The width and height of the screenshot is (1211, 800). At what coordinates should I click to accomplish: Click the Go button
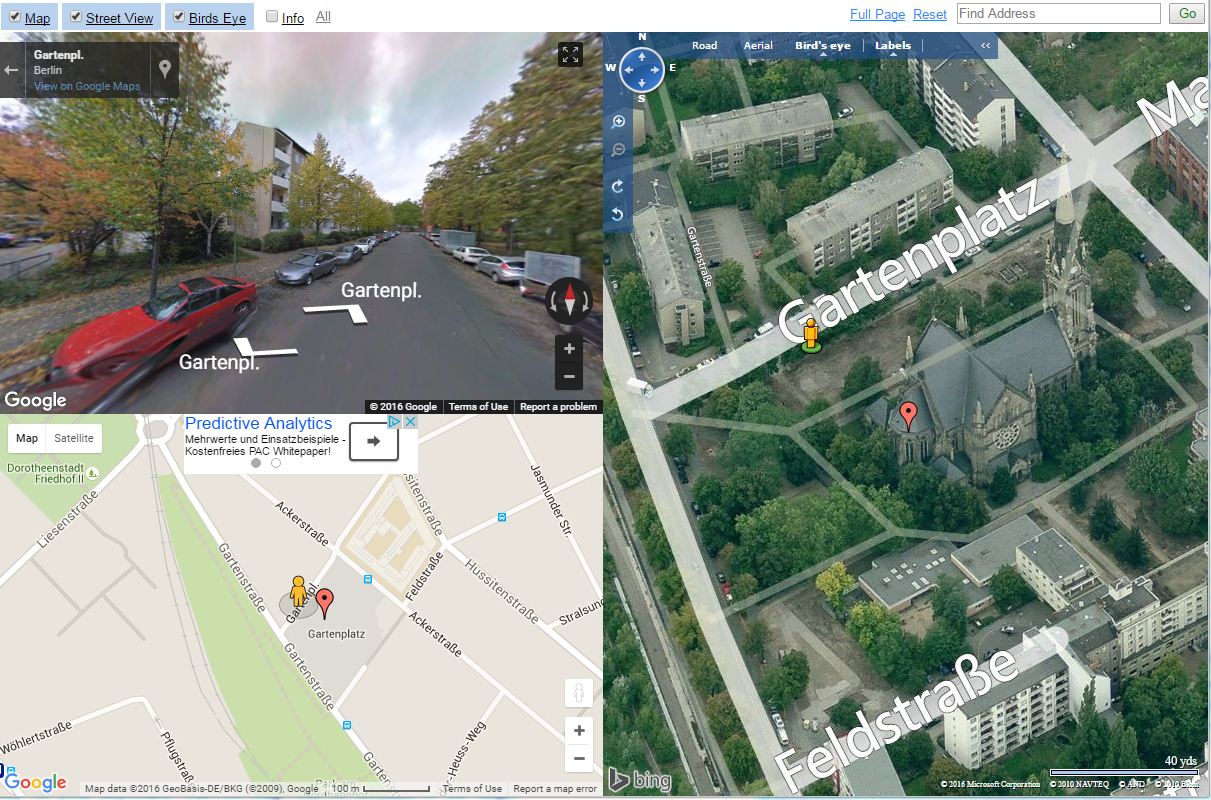click(1187, 13)
